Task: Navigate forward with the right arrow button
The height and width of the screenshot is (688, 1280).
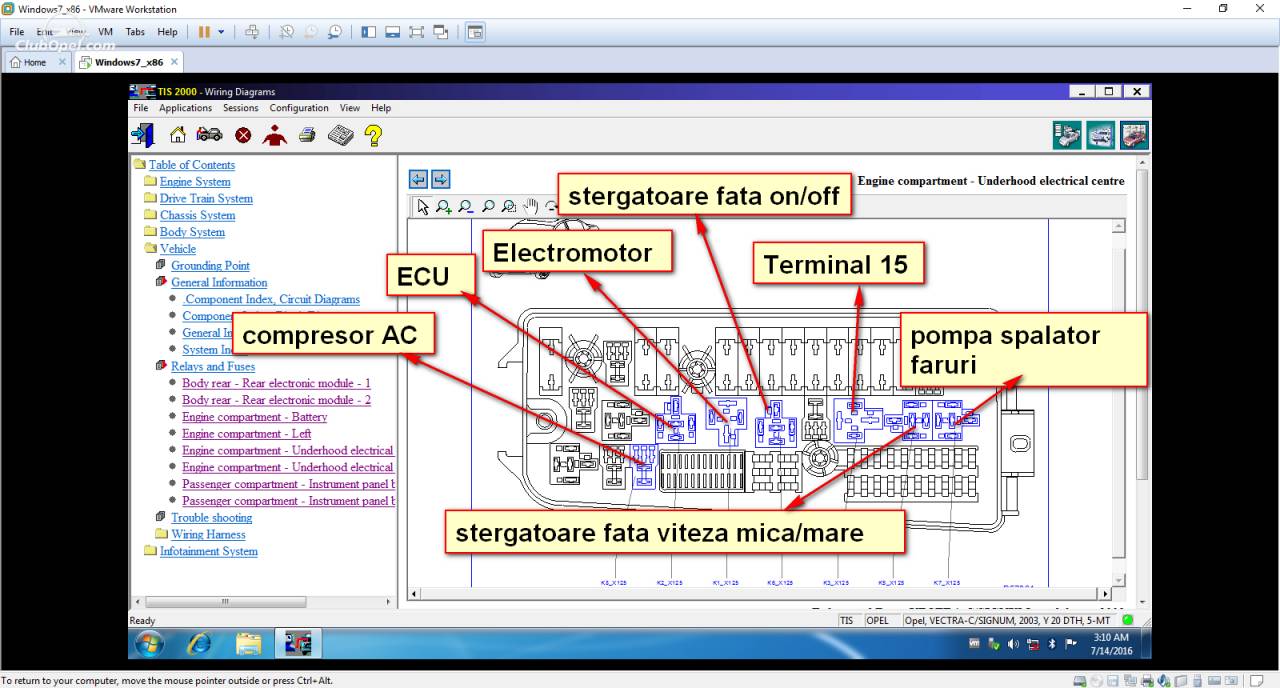Action: tap(440, 179)
